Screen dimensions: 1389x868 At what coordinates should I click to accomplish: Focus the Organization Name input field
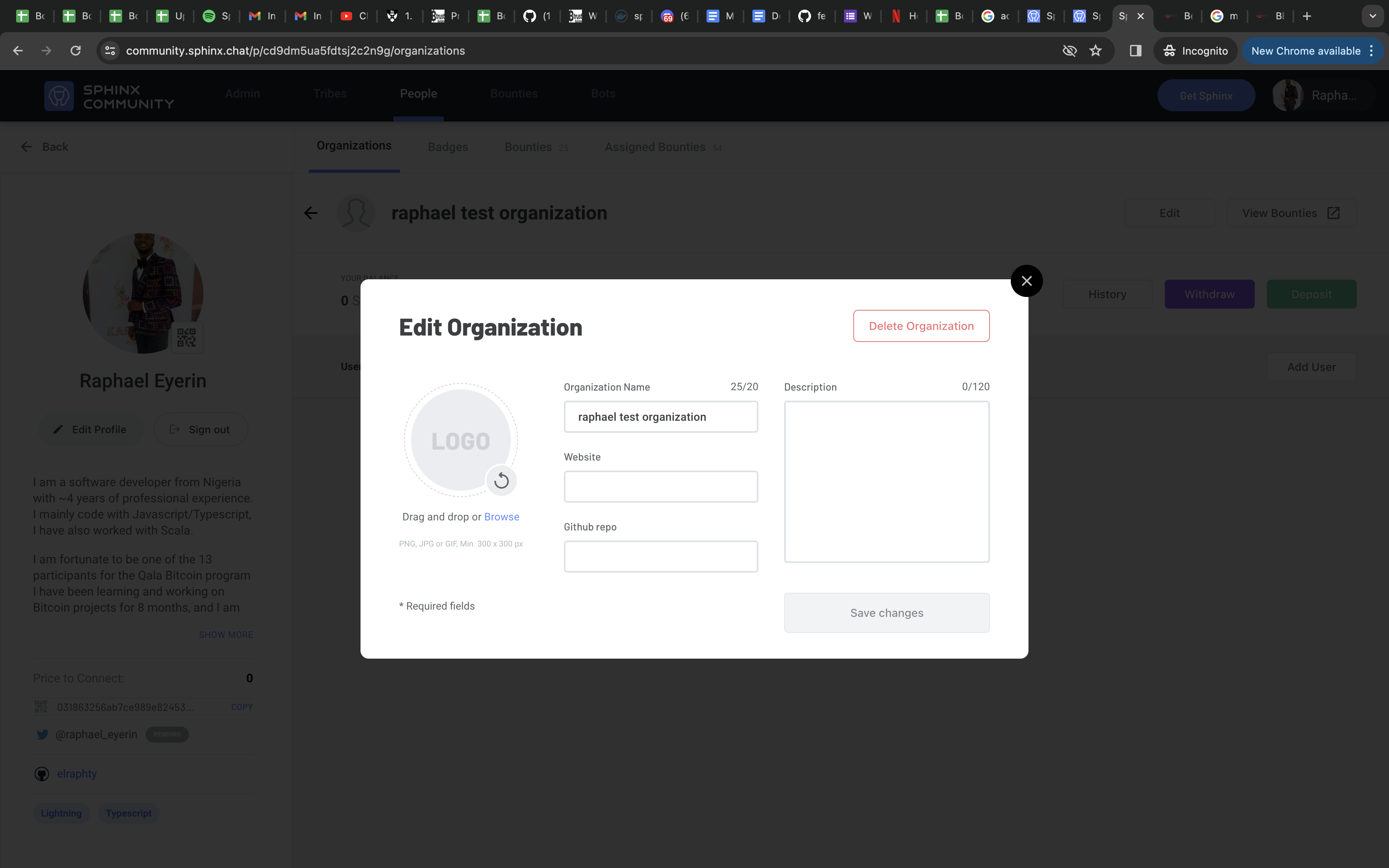click(x=661, y=417)
